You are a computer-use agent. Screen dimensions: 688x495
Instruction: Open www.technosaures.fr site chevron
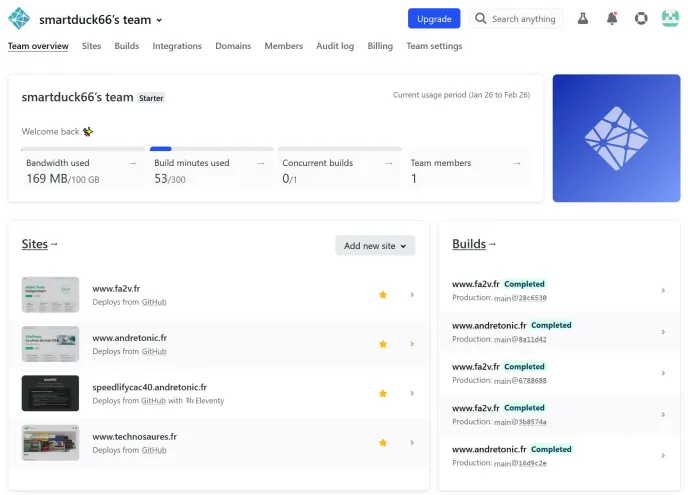click(x=412, y=443)
